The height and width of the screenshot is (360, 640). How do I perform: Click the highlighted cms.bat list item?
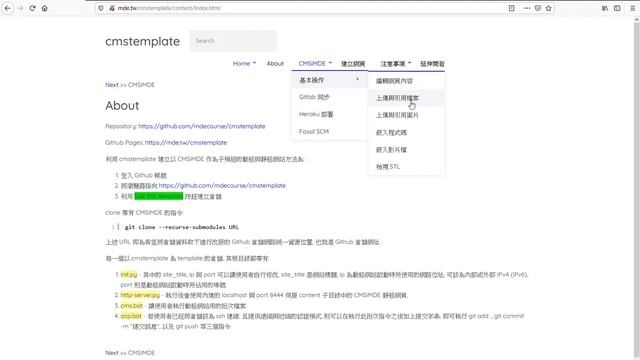(x=131, y=305)
